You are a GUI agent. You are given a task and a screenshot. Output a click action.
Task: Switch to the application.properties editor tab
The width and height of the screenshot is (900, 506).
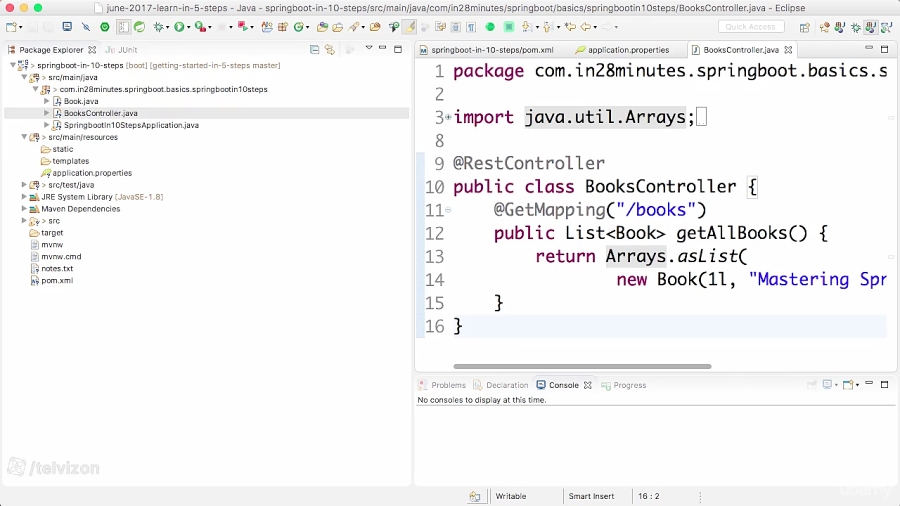[629, 50]
